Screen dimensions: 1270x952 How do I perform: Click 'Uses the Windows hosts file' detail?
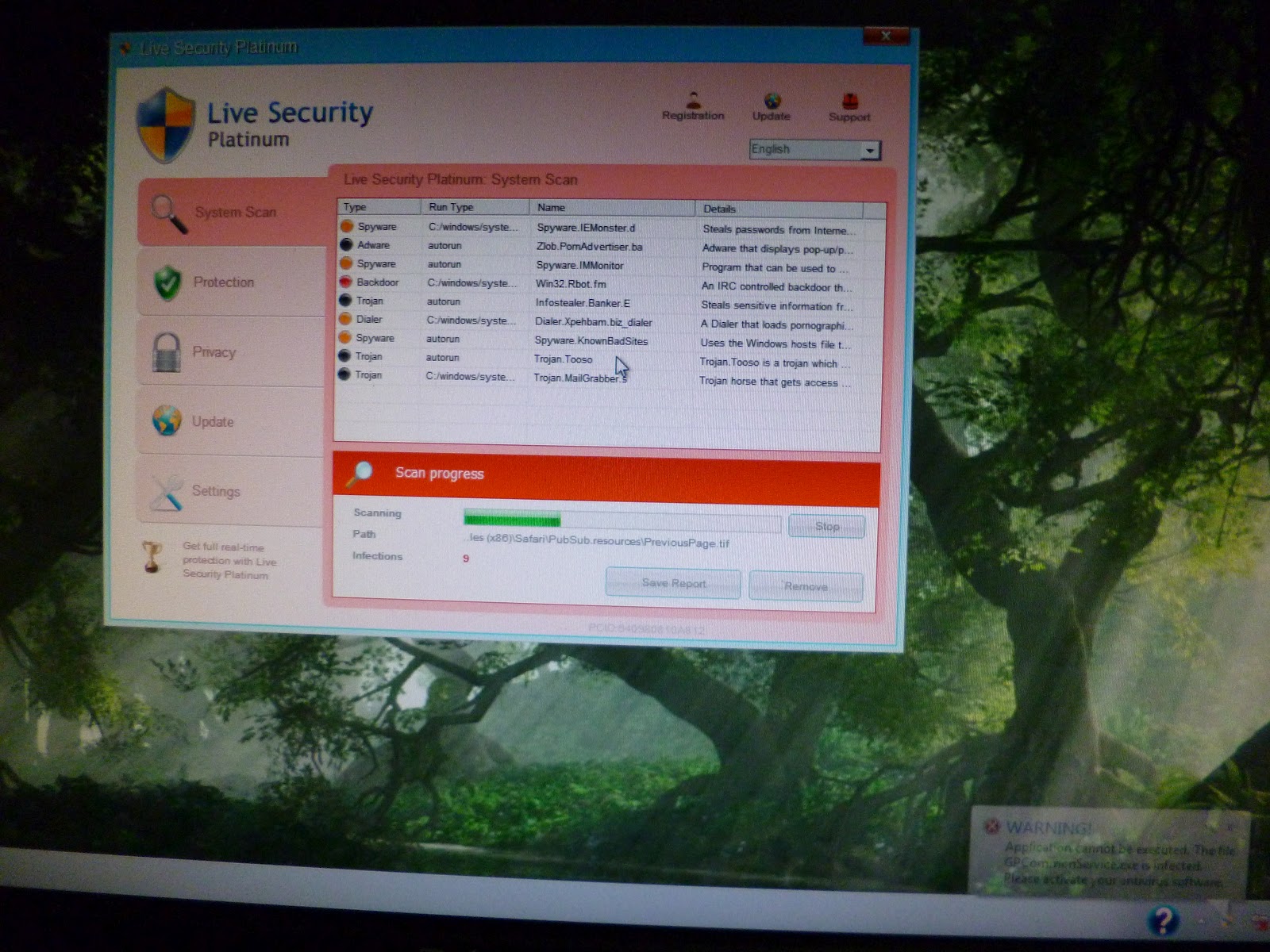(775, 344)
